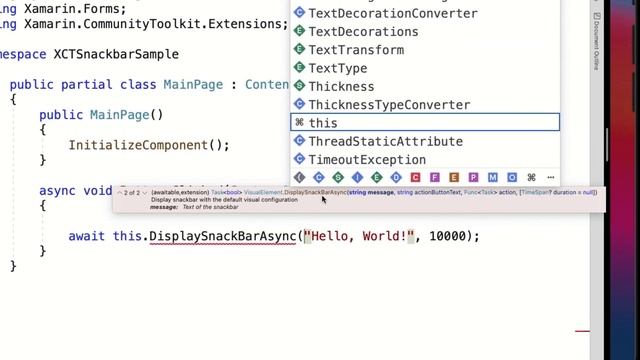Pick TextTransform in the completion list
Viewport: 640px width, 360px height.
(425, 50)
